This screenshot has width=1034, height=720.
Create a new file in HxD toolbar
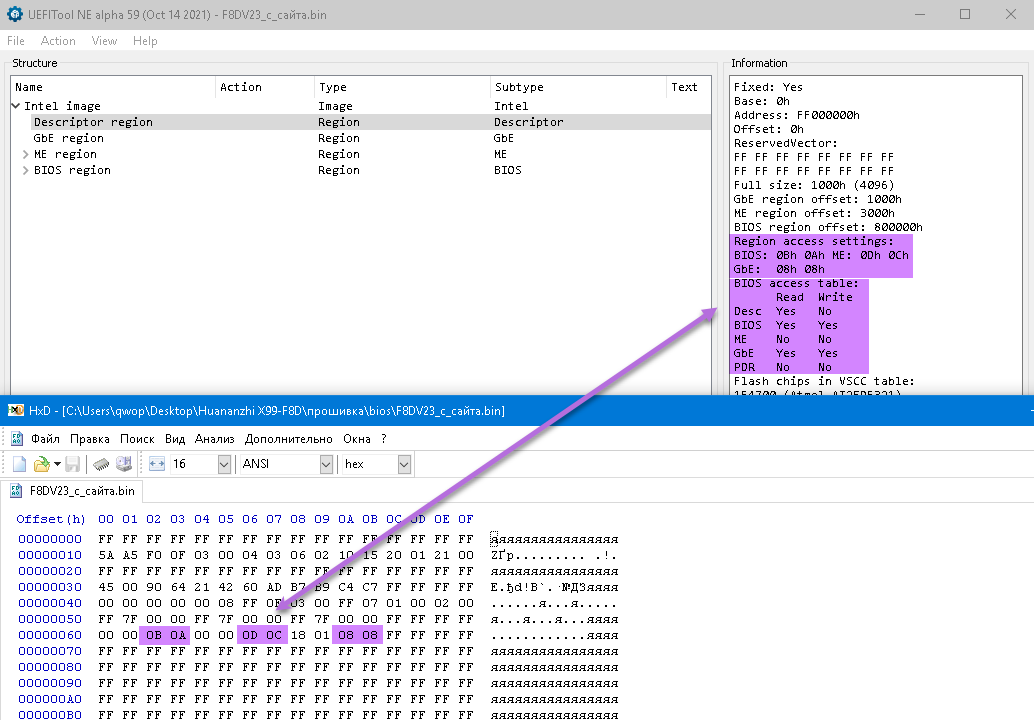(19, 464)
